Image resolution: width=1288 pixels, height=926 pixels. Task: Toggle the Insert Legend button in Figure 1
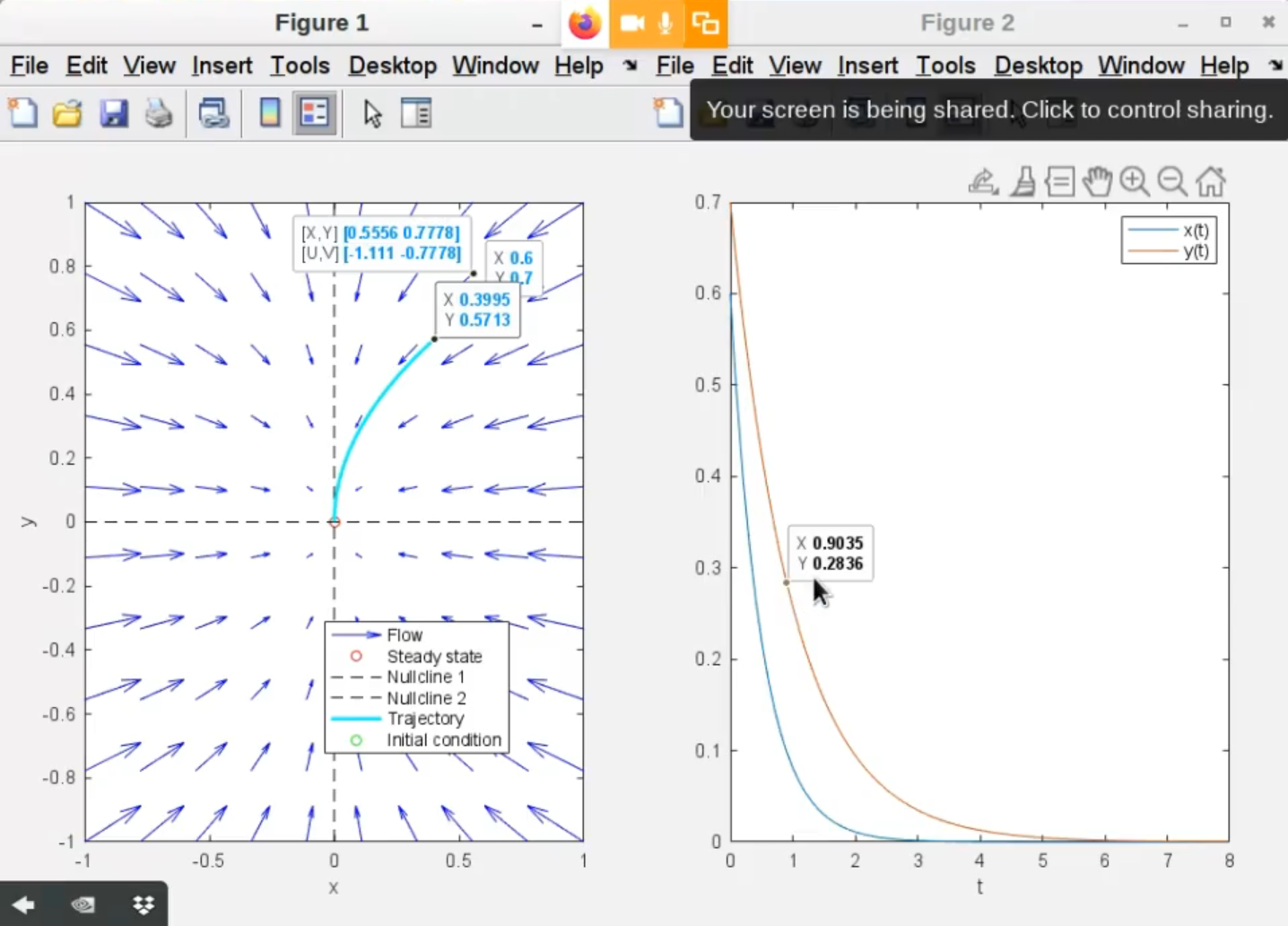[x=314, y=113]
